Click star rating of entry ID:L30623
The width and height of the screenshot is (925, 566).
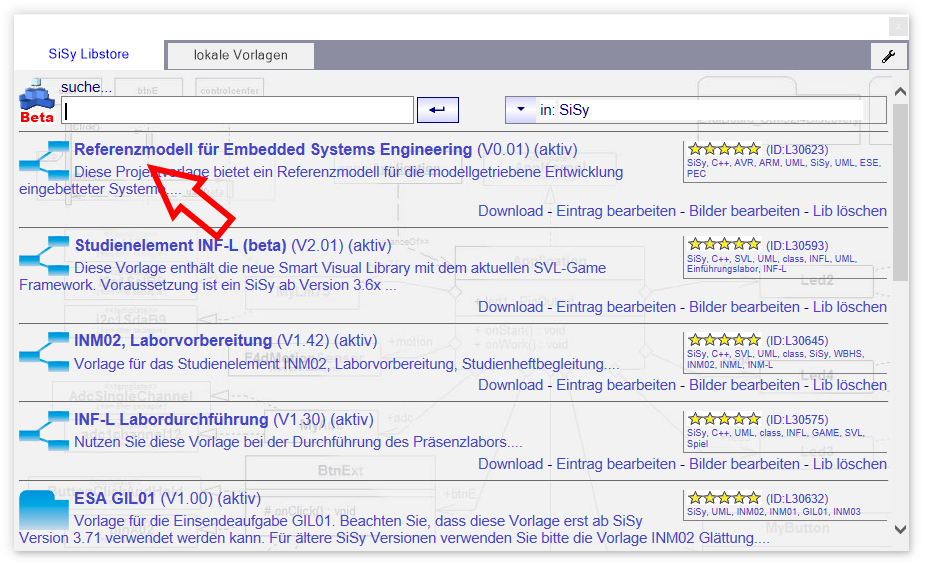point(724,149)
